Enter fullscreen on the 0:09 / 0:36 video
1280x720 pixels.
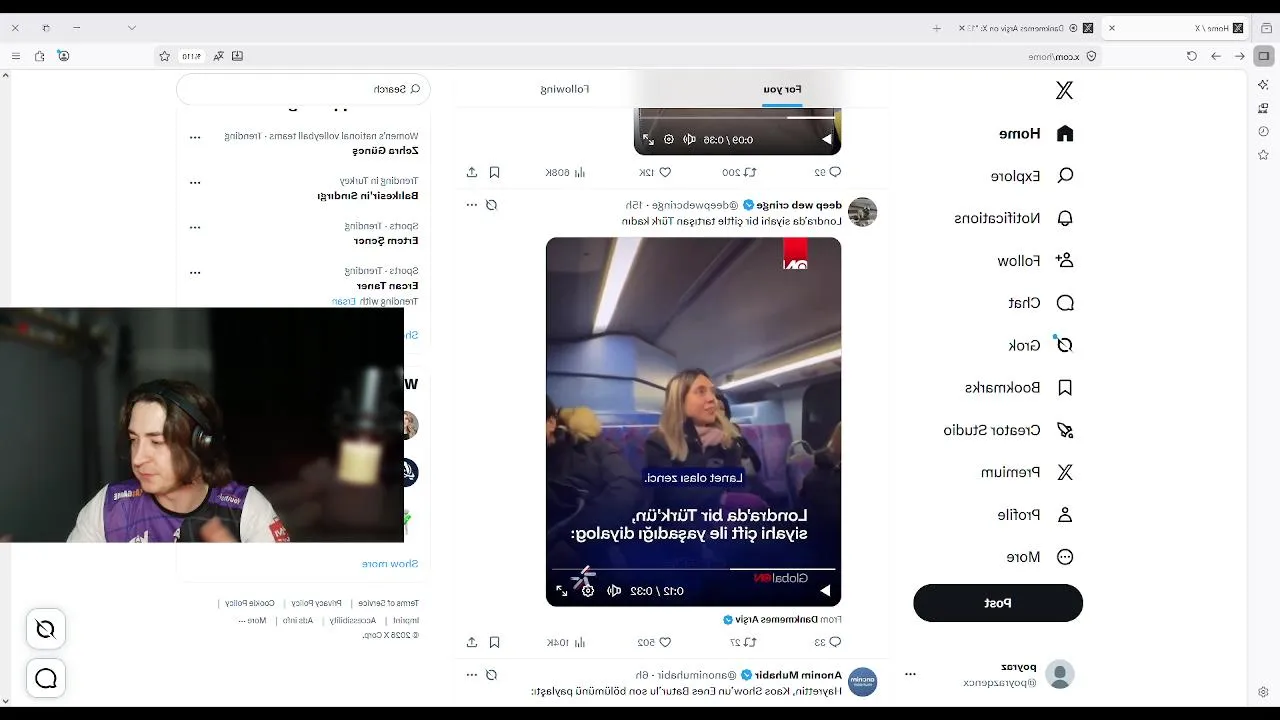[648, 140]
